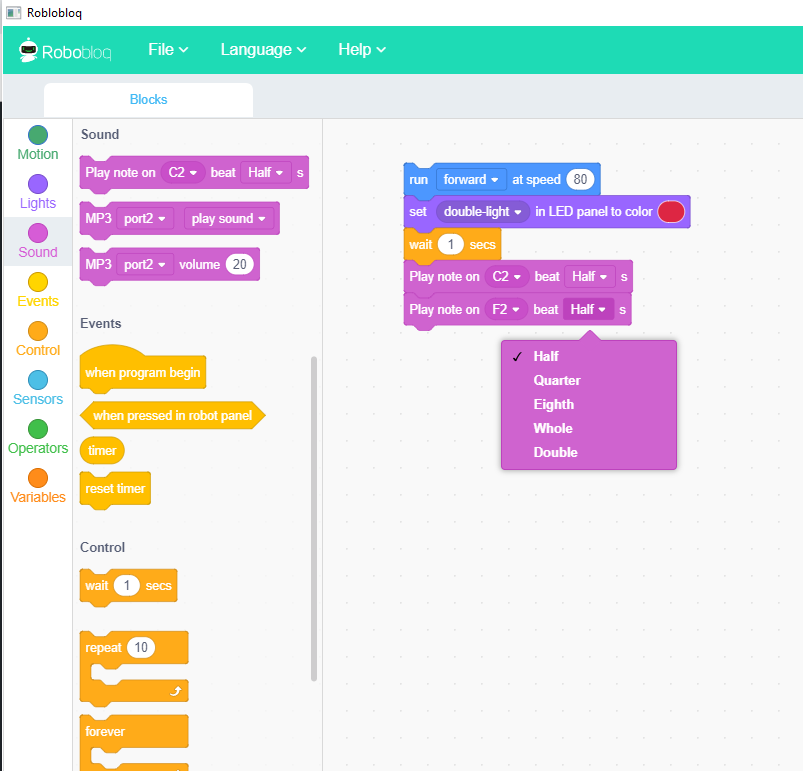
Task: Open the Variables block category
Action: (38, 478)
